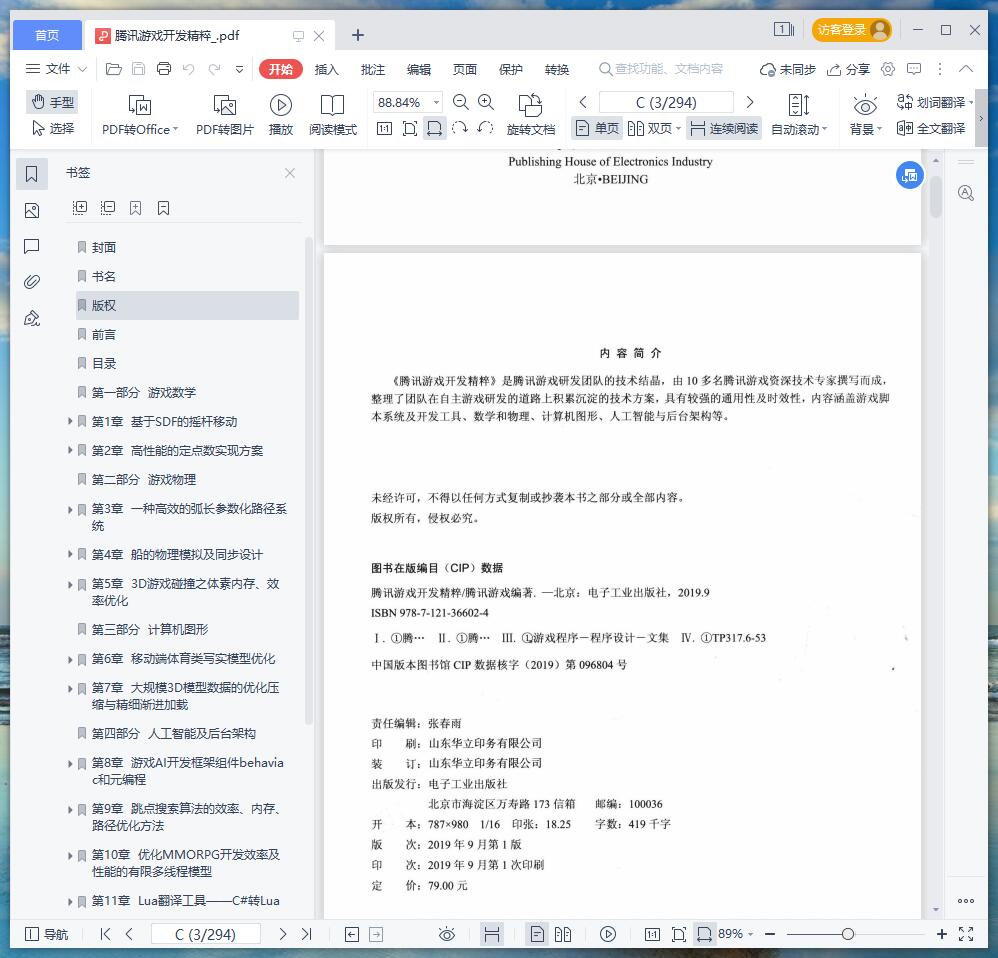Open the folder icon in the quick toolbar
This screenshot has width=998, height=958.
click(113, 69)
